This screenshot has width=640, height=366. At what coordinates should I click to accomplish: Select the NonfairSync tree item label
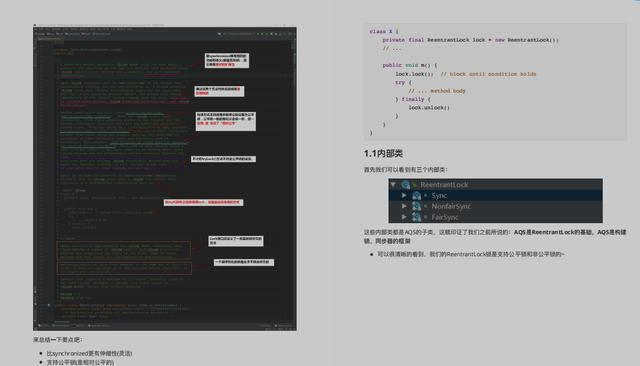coord(451,206)
